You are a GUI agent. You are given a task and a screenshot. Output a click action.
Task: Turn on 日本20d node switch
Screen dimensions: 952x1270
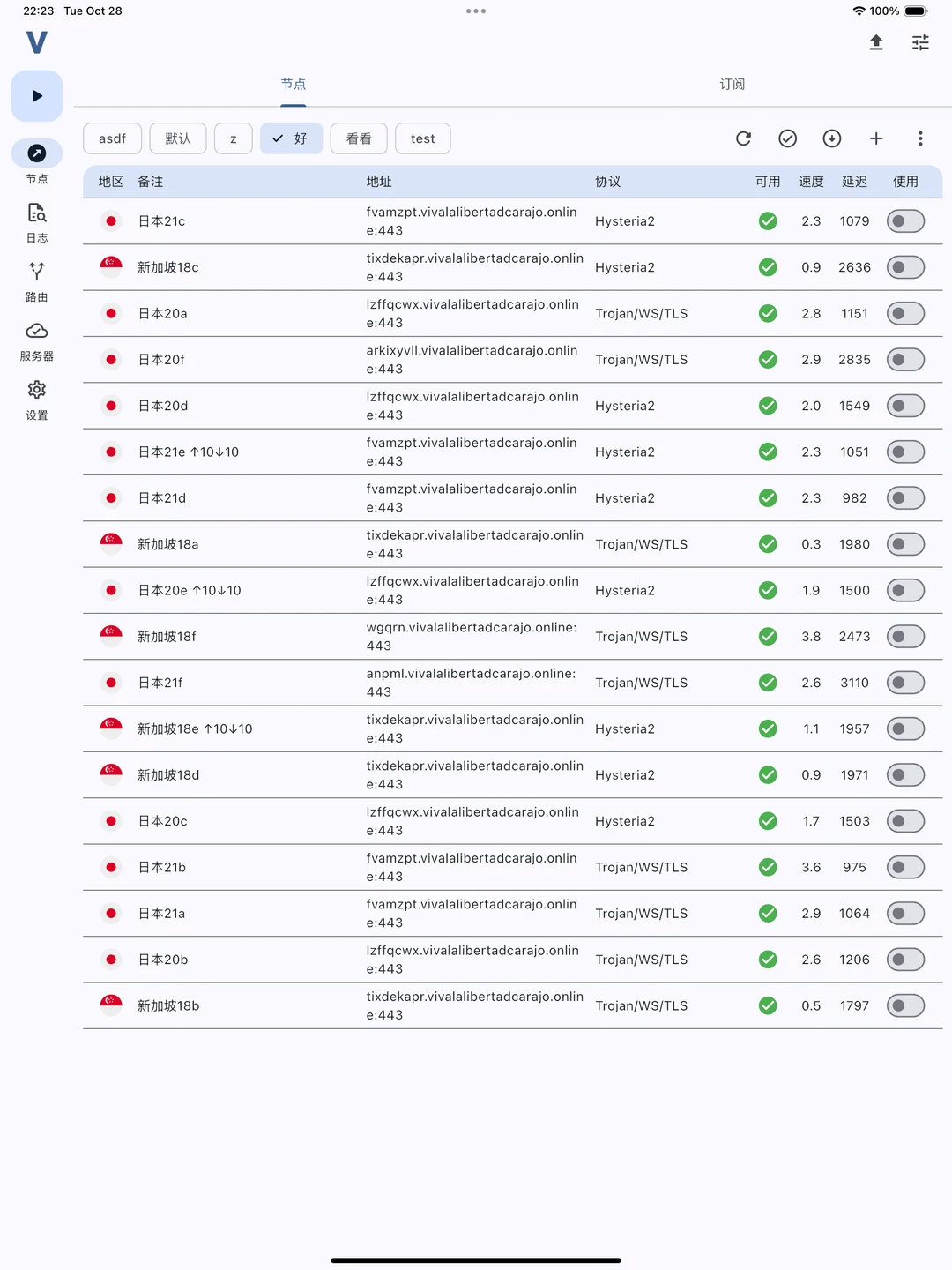pos(905,406)
